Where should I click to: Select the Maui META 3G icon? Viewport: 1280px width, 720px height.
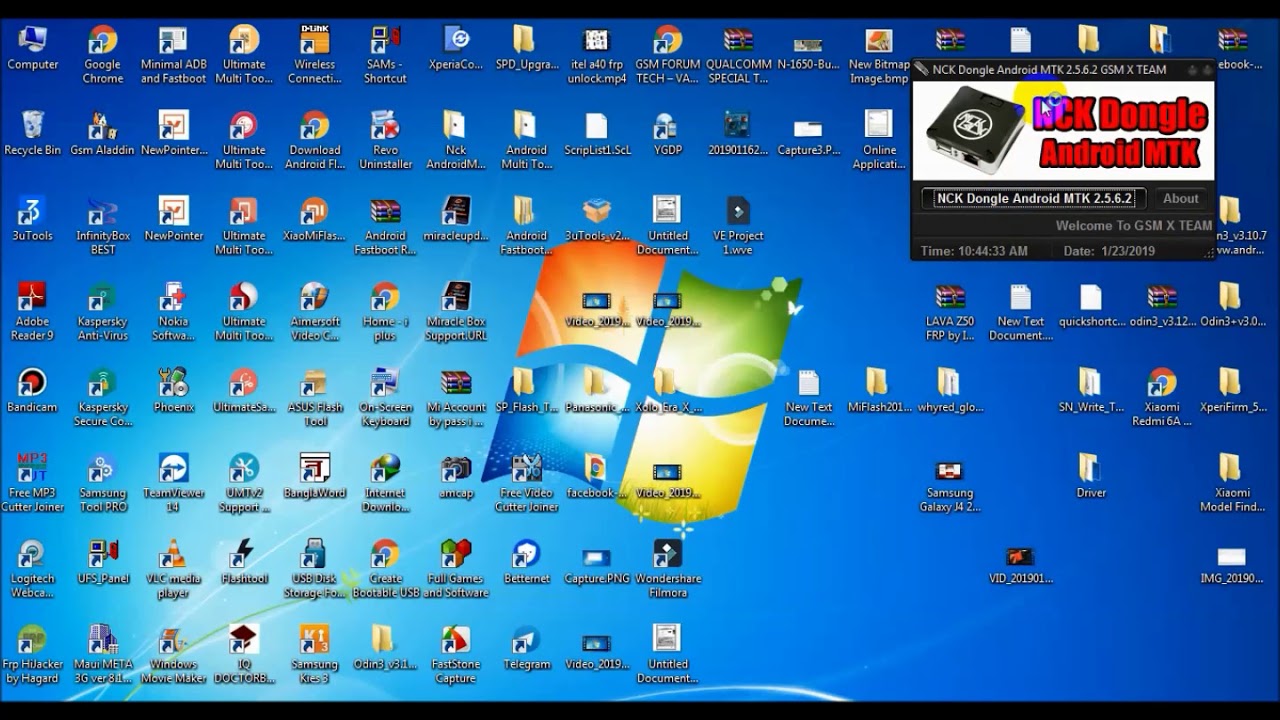click(103, 655)
